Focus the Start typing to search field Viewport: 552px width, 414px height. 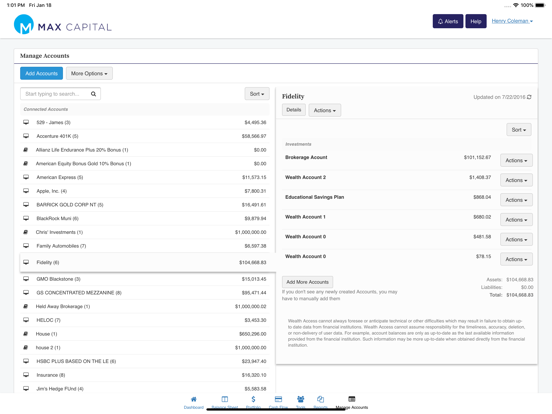point(61,94)
